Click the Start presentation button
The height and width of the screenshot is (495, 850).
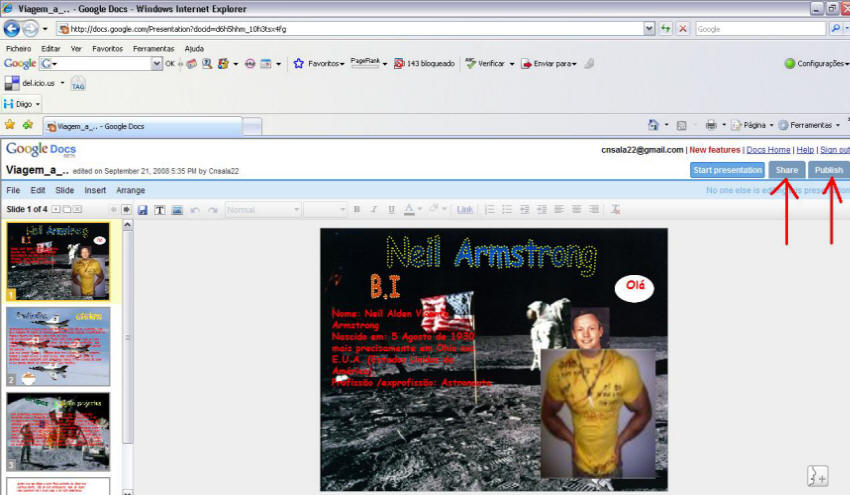pyautogui.click(x=727, y=170)
